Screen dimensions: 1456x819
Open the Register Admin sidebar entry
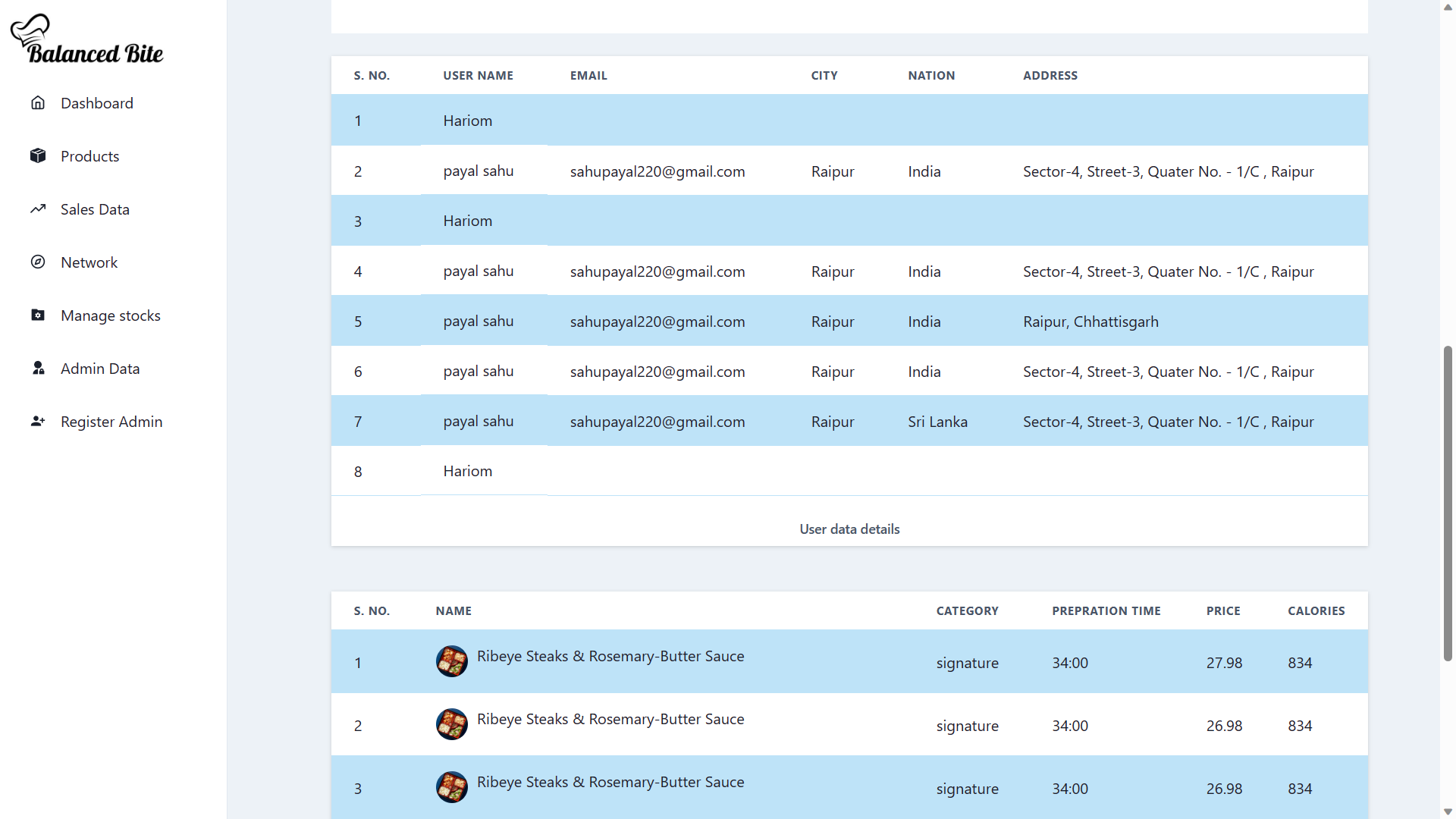111,421
